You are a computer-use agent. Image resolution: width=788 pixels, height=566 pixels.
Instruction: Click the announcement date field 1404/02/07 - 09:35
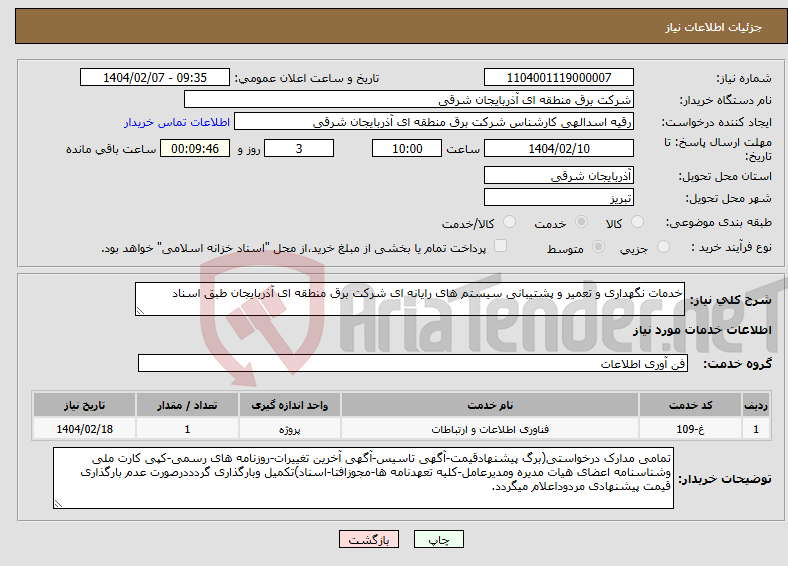[155, 77]
